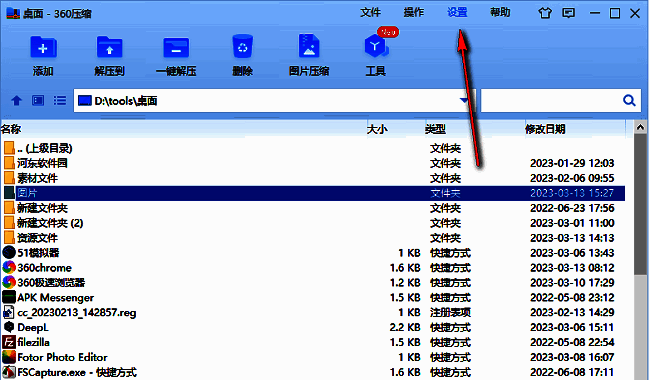The width and height of the screenshot is (650, 380).
Task: Click the 2.2 KB size cell of DeepL
Action: point(405,327)
